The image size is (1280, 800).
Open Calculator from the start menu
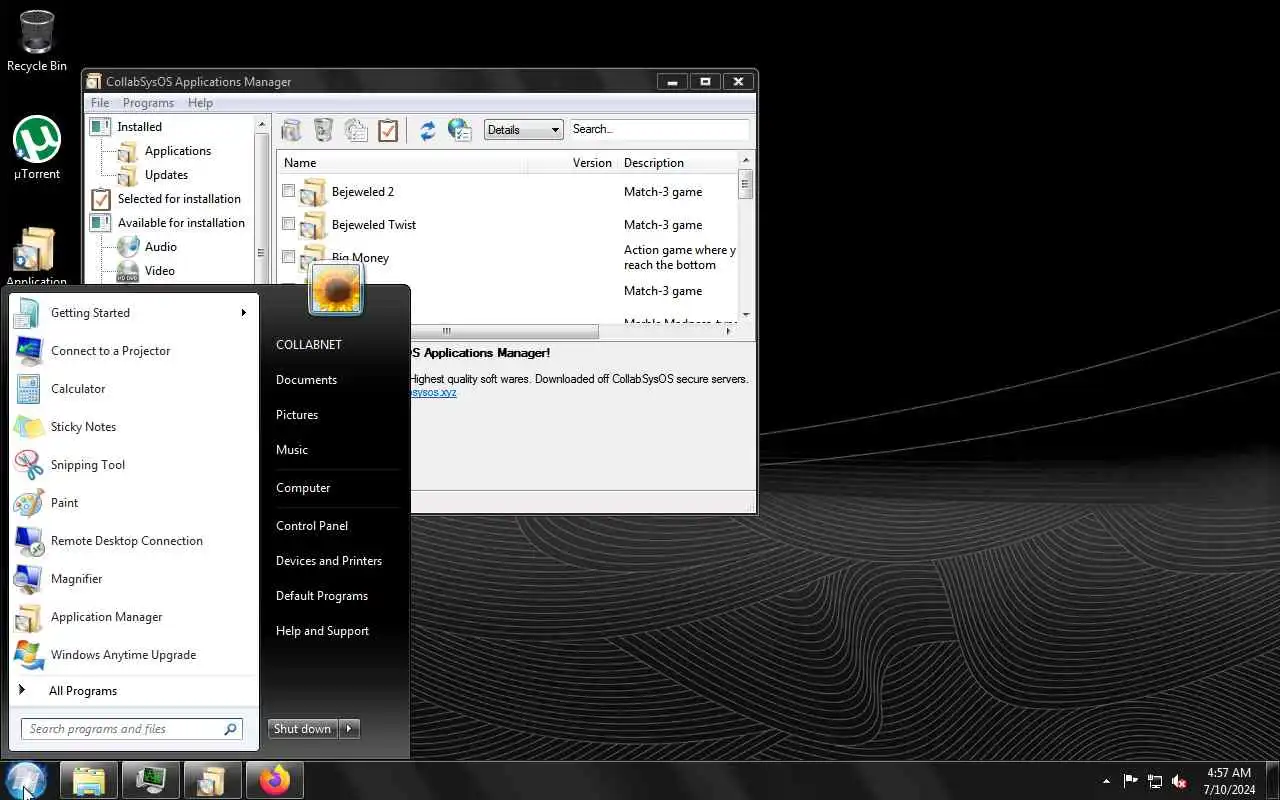pos(132,389)
